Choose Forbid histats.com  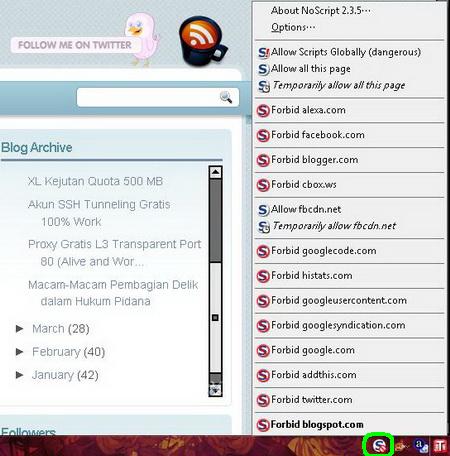tap(349, 276)
